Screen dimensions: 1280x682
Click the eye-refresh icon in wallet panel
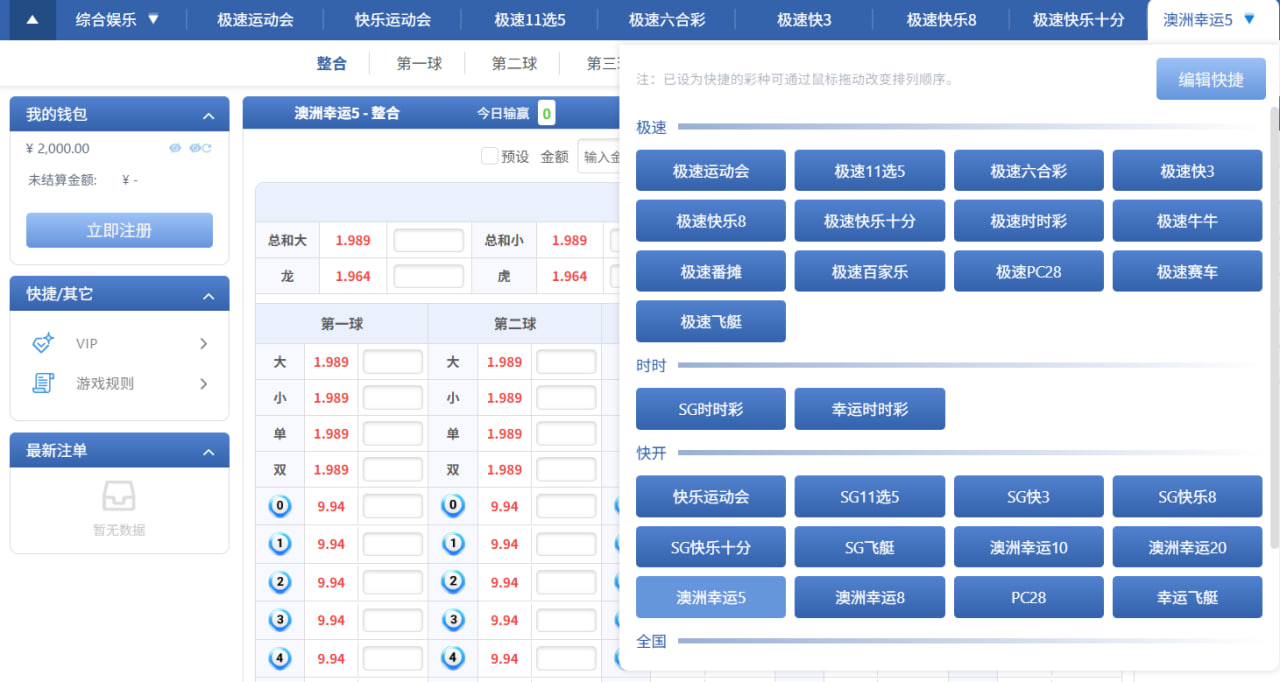point(200,149)
